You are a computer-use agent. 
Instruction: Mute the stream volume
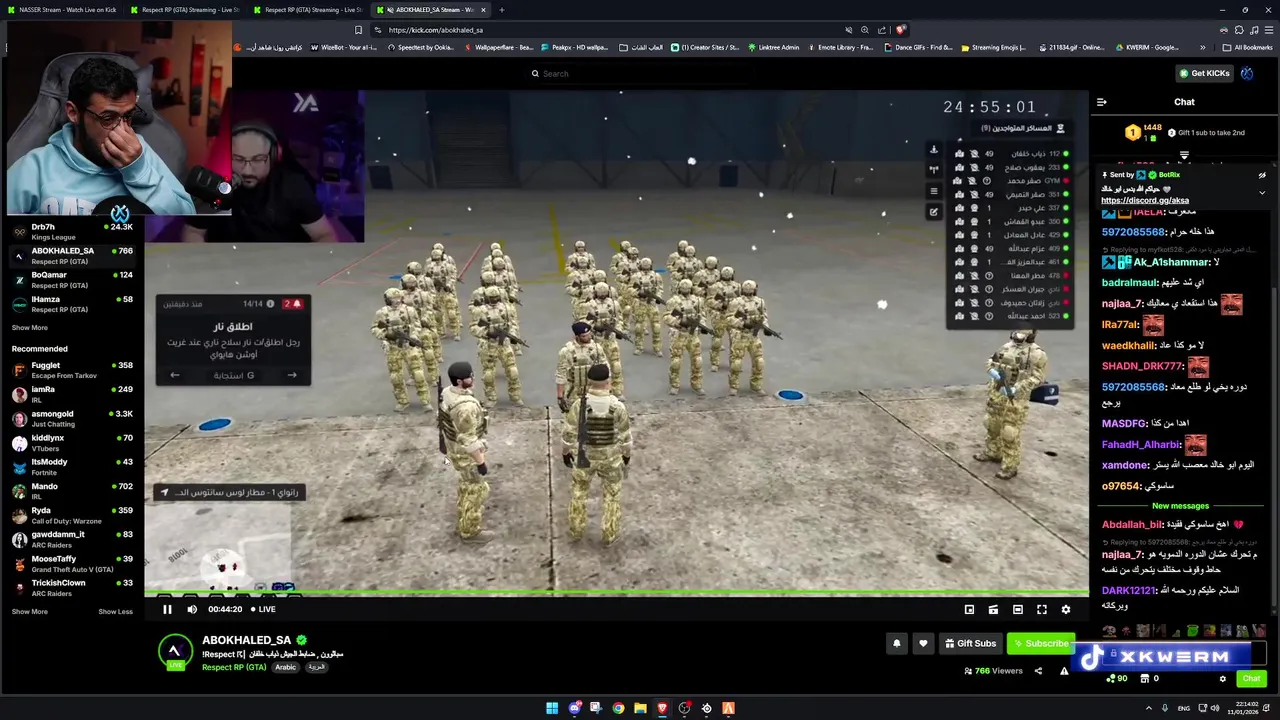coord(192,609)
